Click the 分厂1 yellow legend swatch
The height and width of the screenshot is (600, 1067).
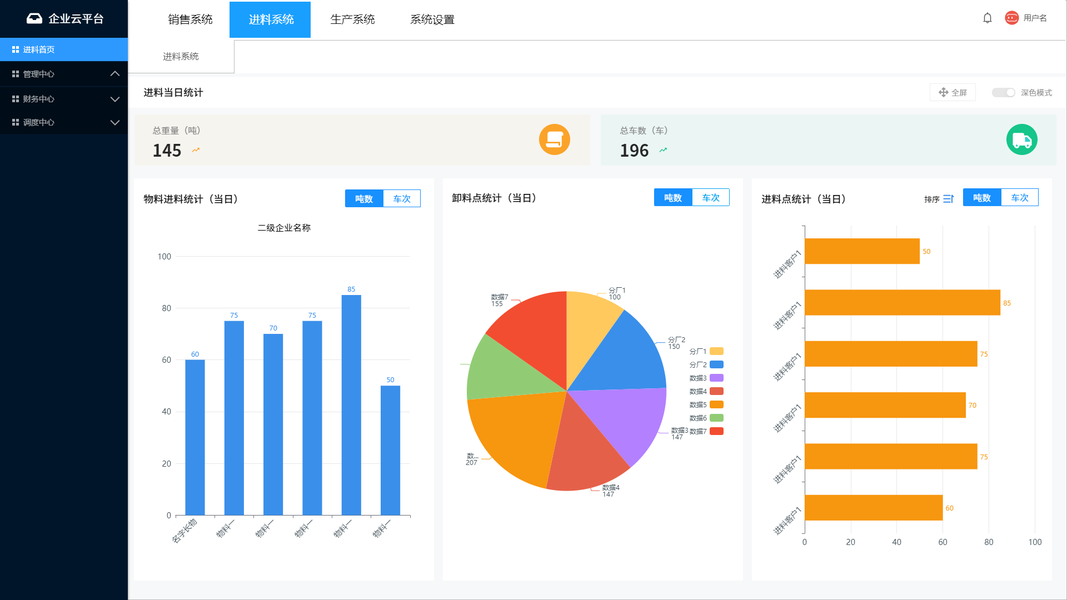tap(717, 351)
